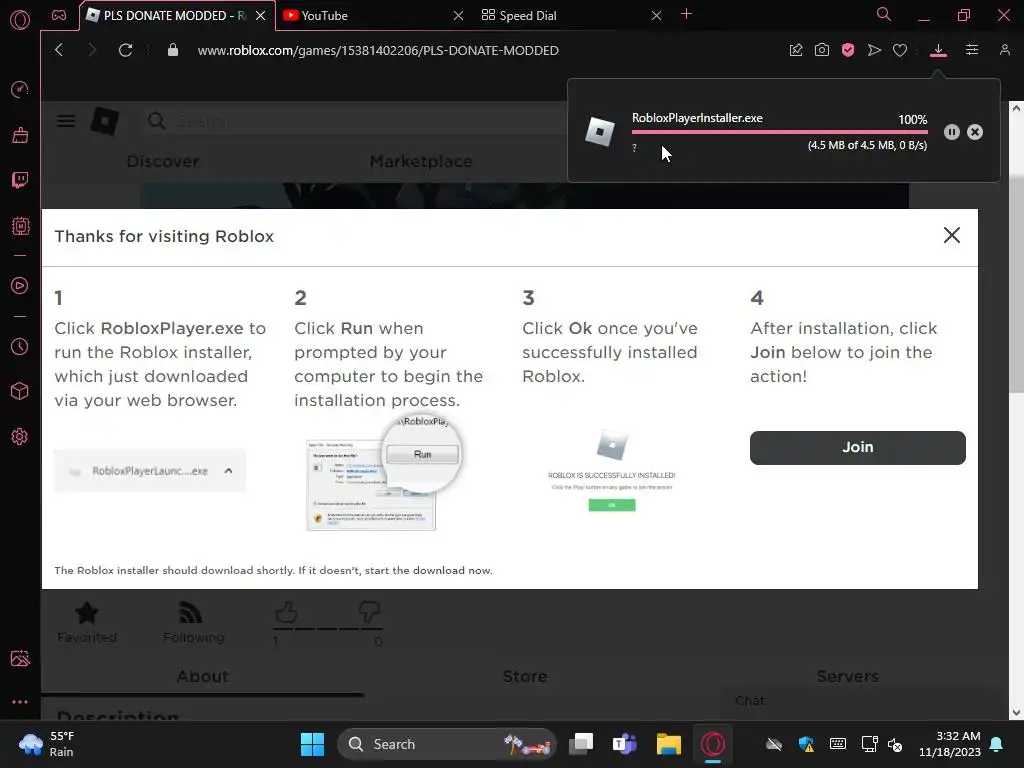
Task: Open Extensions cube icon in sidebar
Action: pos(20,391)
